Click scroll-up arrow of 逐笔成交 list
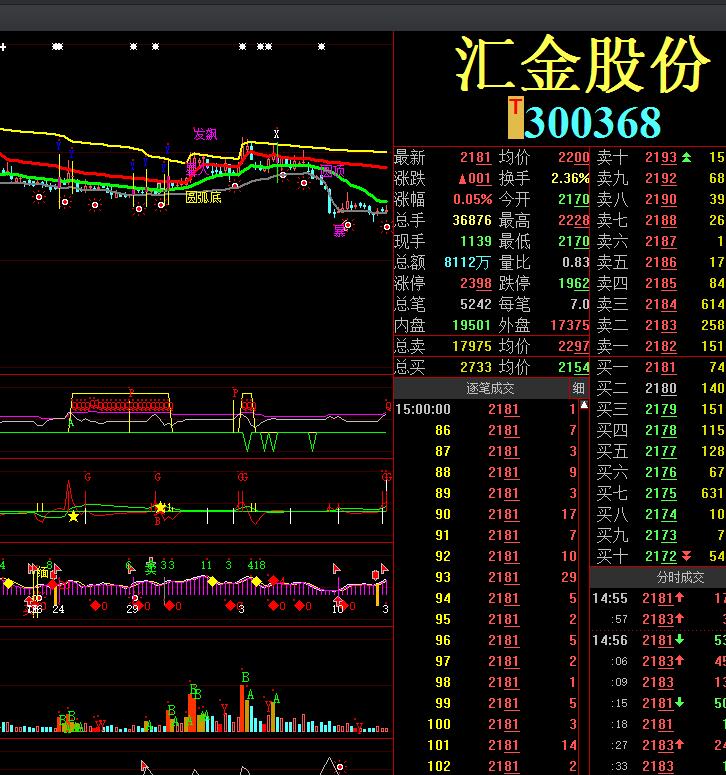The width and height of the screenshot is (726, 775). point(584,405)
